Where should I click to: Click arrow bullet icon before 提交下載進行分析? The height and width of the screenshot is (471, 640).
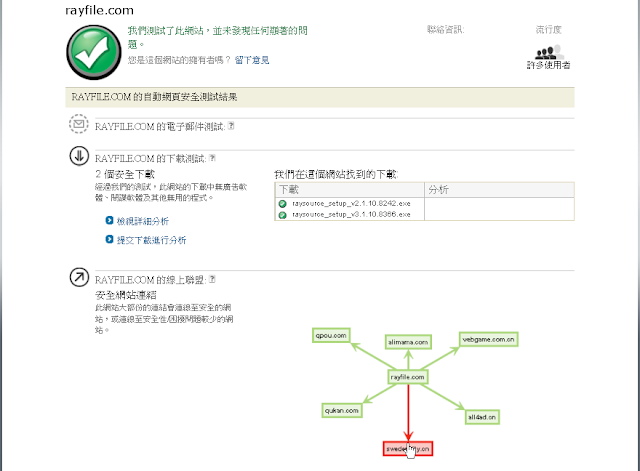pos(109,239)
